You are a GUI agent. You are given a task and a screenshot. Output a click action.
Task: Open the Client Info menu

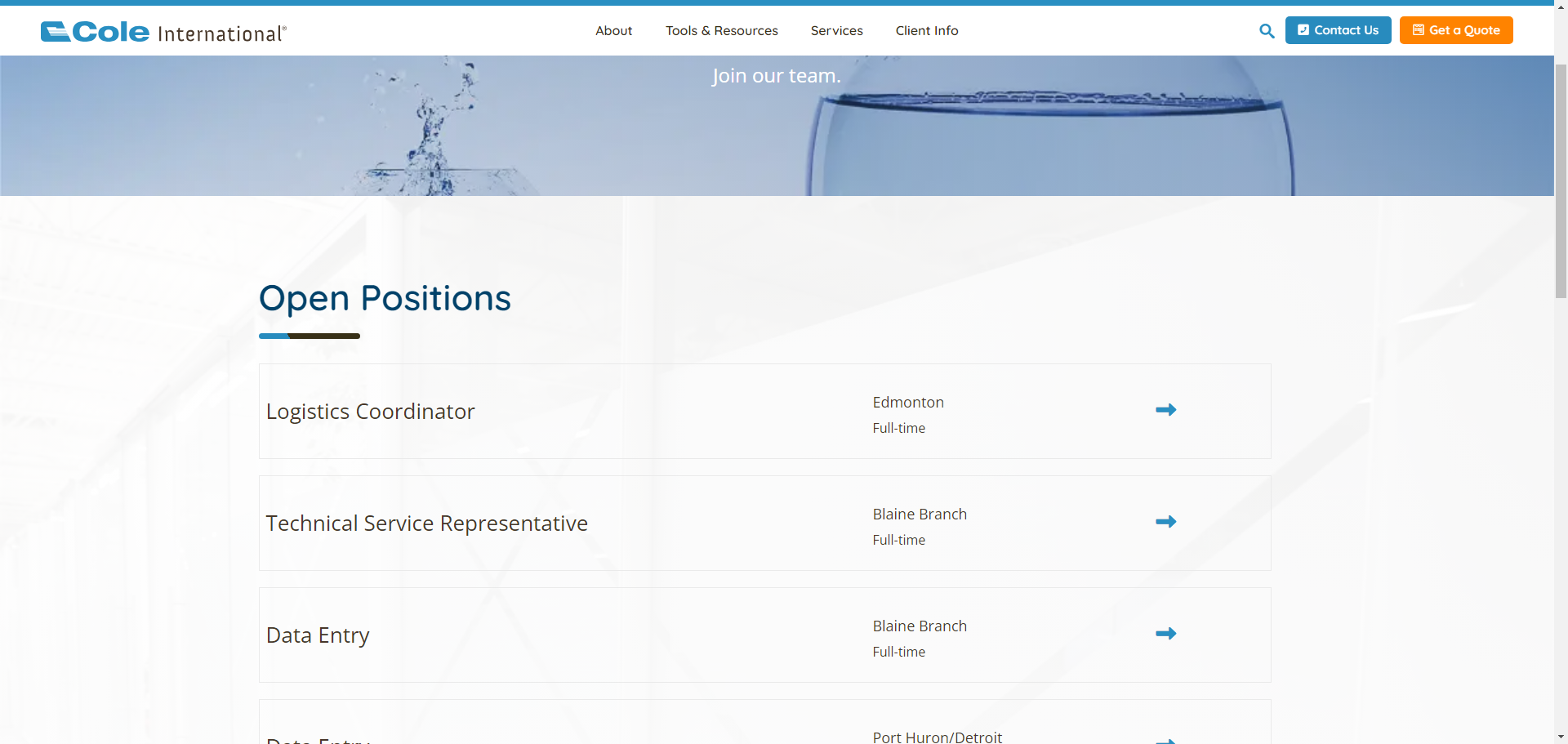point(927,31)
